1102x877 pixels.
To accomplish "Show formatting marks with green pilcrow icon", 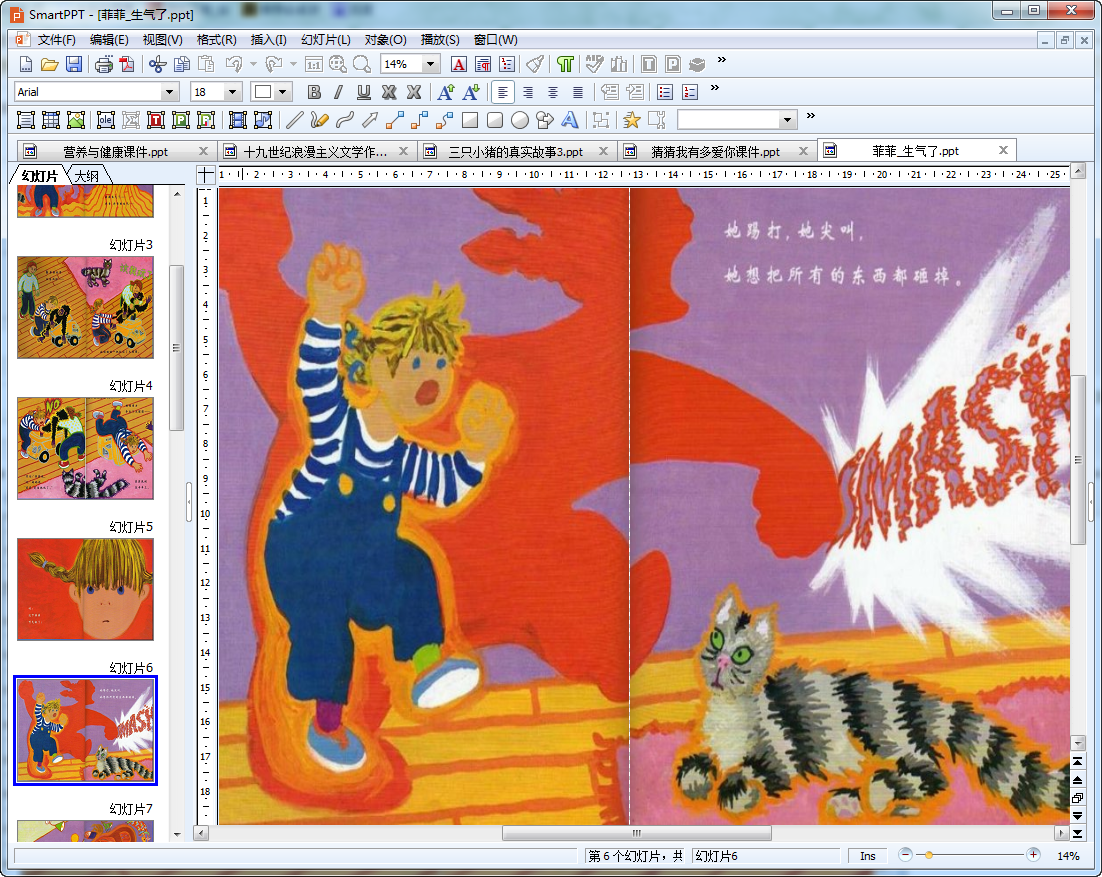I will 565,65.
